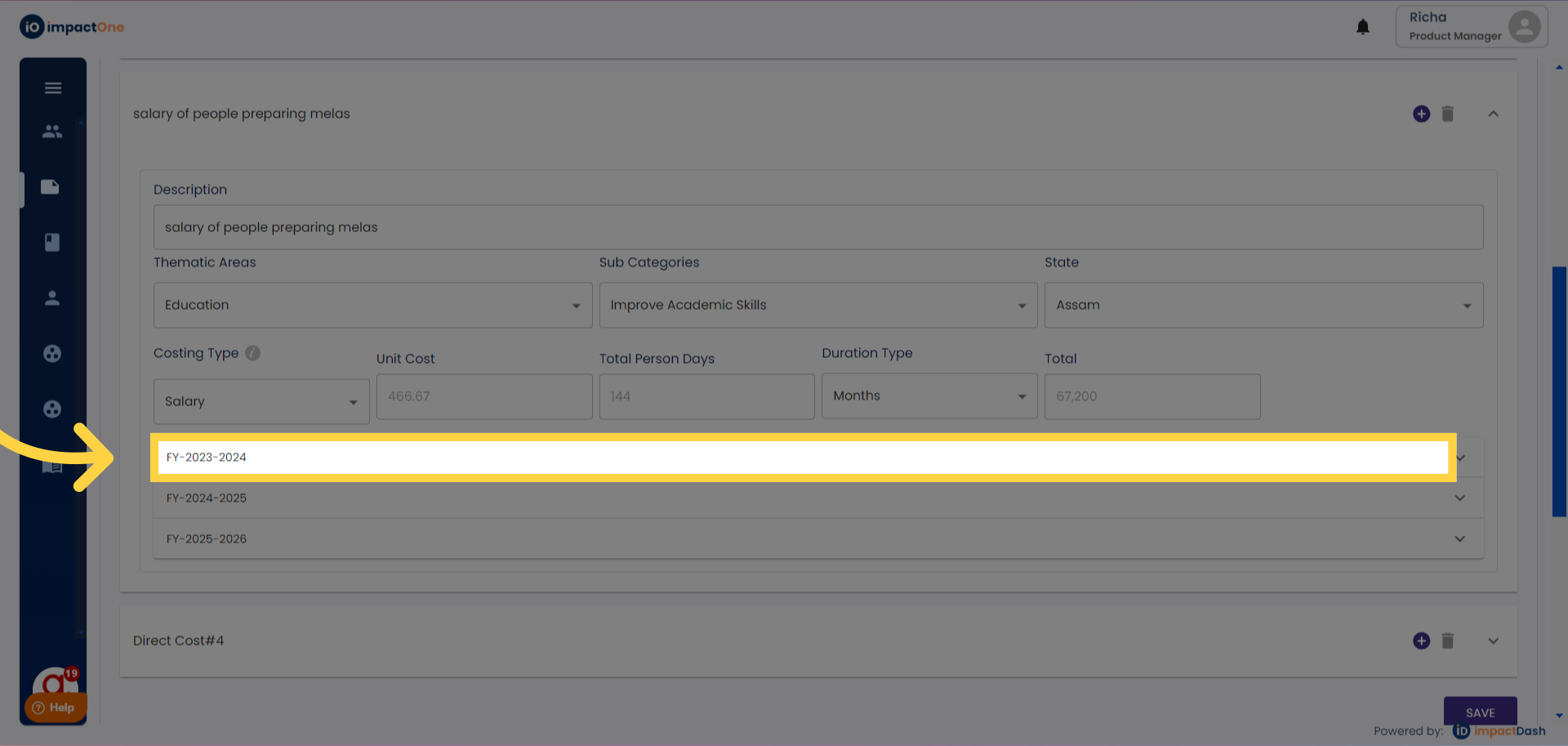Open the State dropdown showing Assam
The image size is (1568, 746).
(x=1263, y=305)
